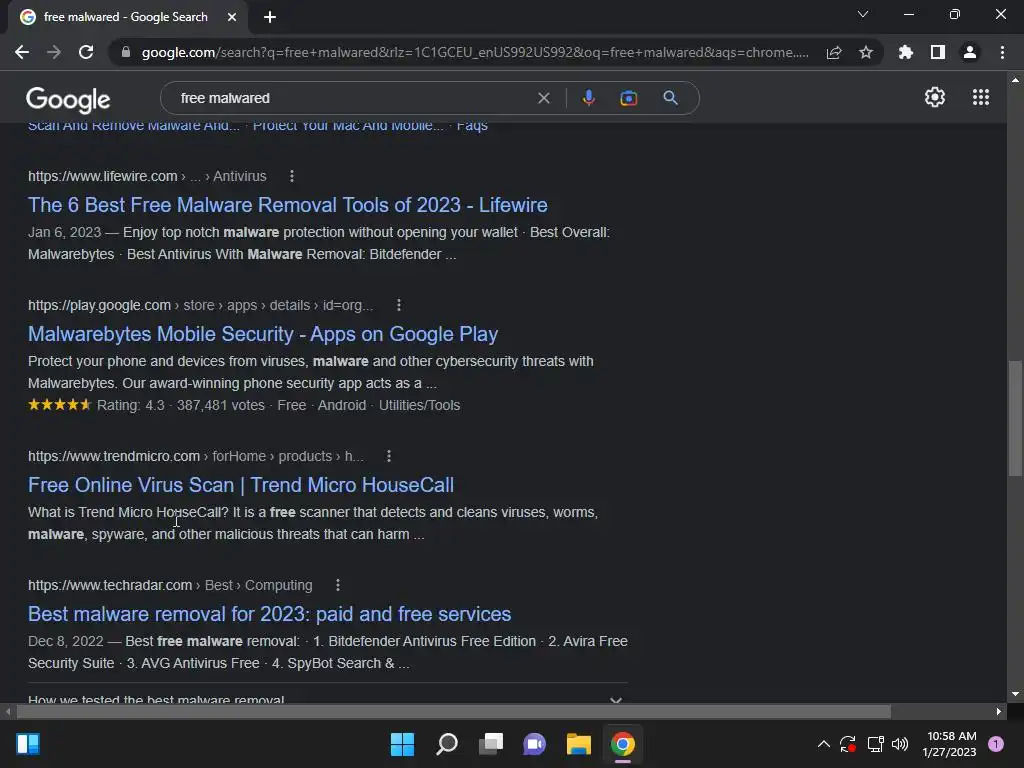The width and height of the screenshot is (1024, 768).
Task: View site information via lock icon
Action: pyautogui.click(x=126, y=52)
